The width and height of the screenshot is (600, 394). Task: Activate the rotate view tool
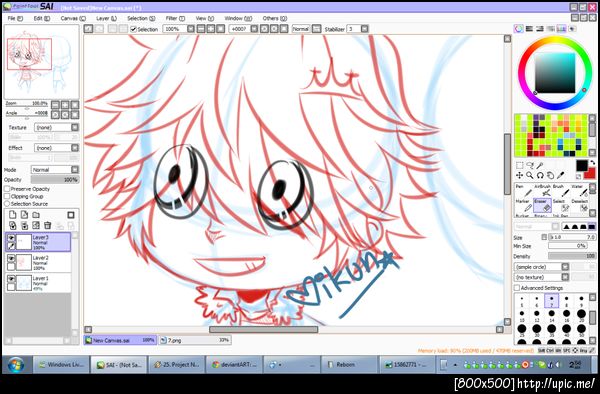(540, 175)
